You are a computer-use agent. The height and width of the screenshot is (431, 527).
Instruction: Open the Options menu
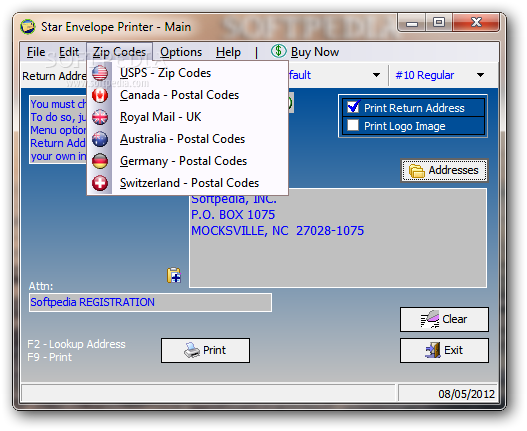(x=181, y=52)
